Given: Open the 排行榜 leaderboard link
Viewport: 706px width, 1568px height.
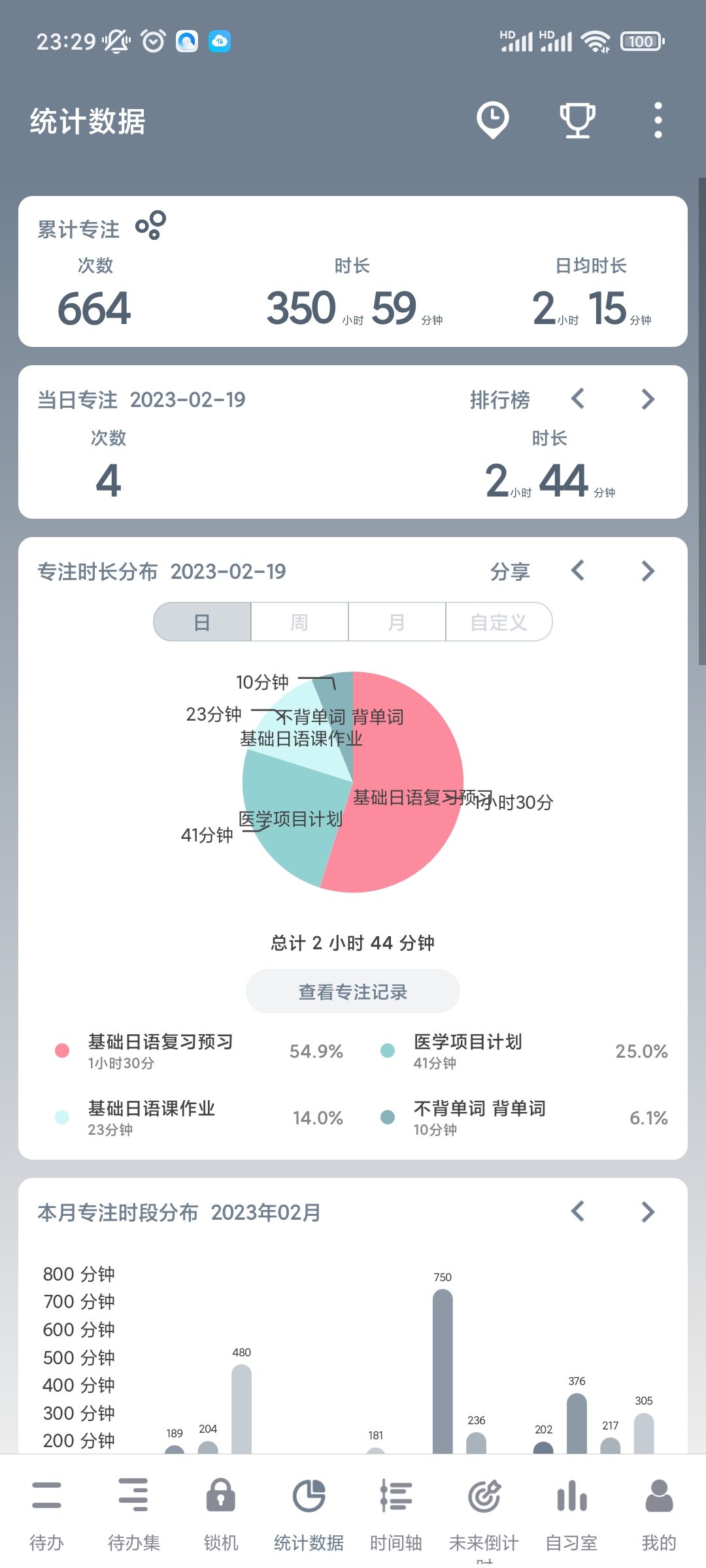Looking at the screenshot, I should click(x=500, y=400).
